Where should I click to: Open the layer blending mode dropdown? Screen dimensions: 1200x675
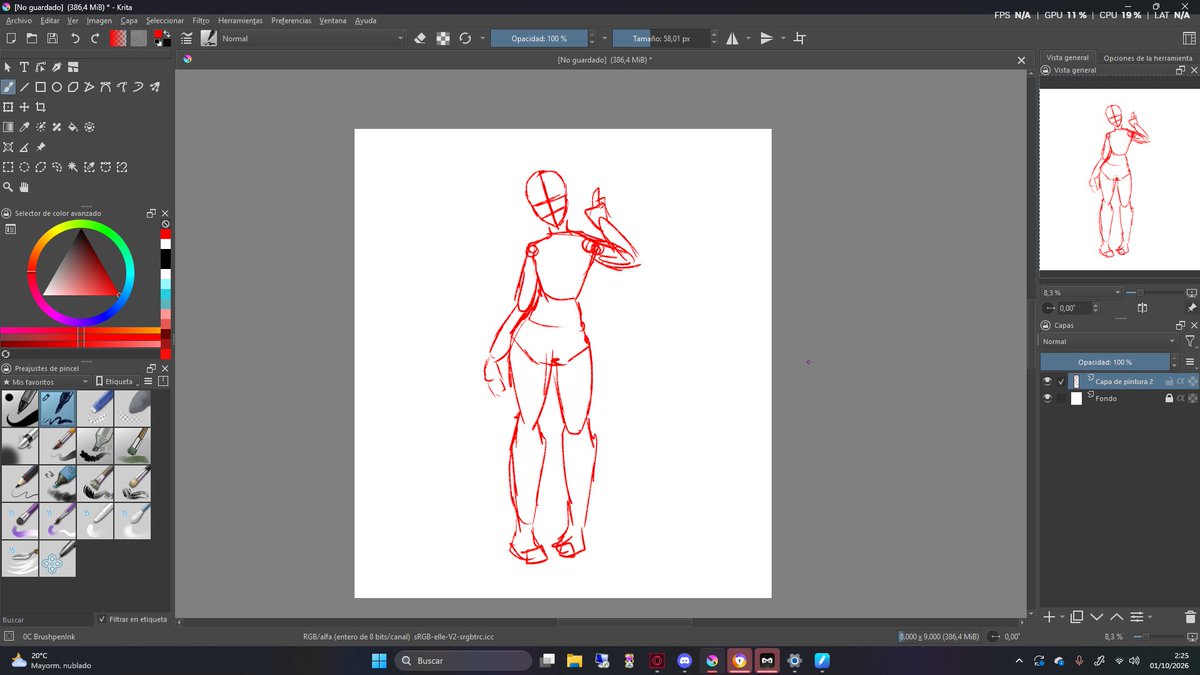(x=1109, y=341)
